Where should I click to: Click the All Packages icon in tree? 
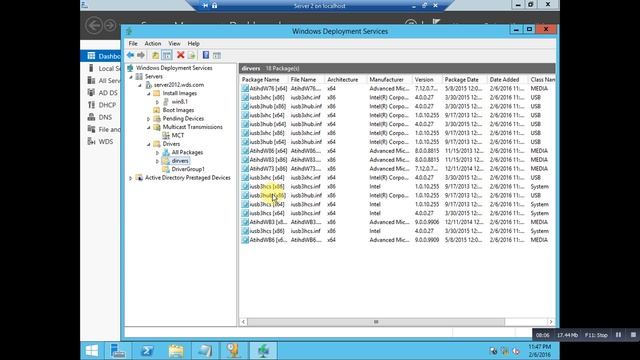click(x=166, y=152)
